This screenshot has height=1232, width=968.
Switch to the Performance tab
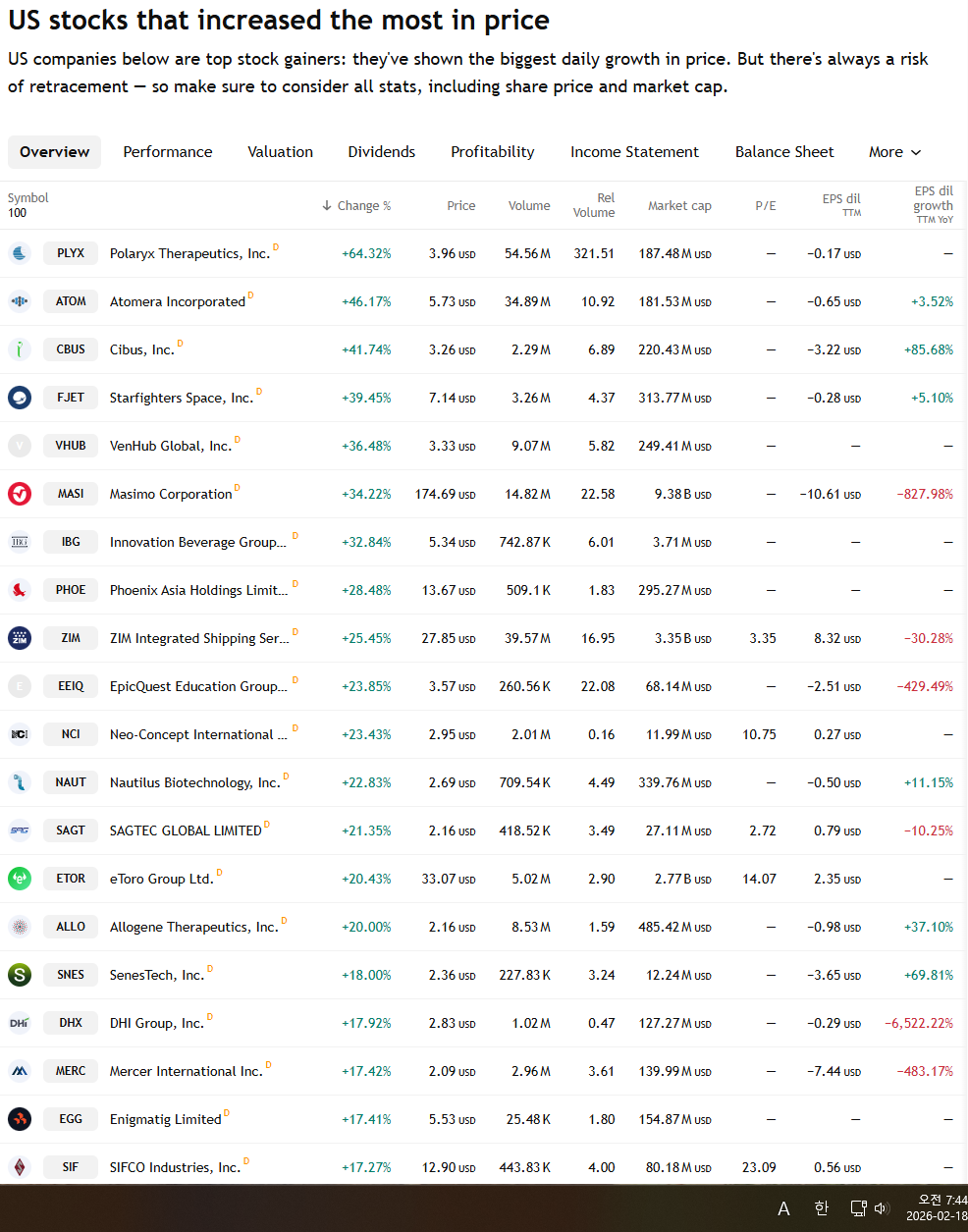point(168,152)
